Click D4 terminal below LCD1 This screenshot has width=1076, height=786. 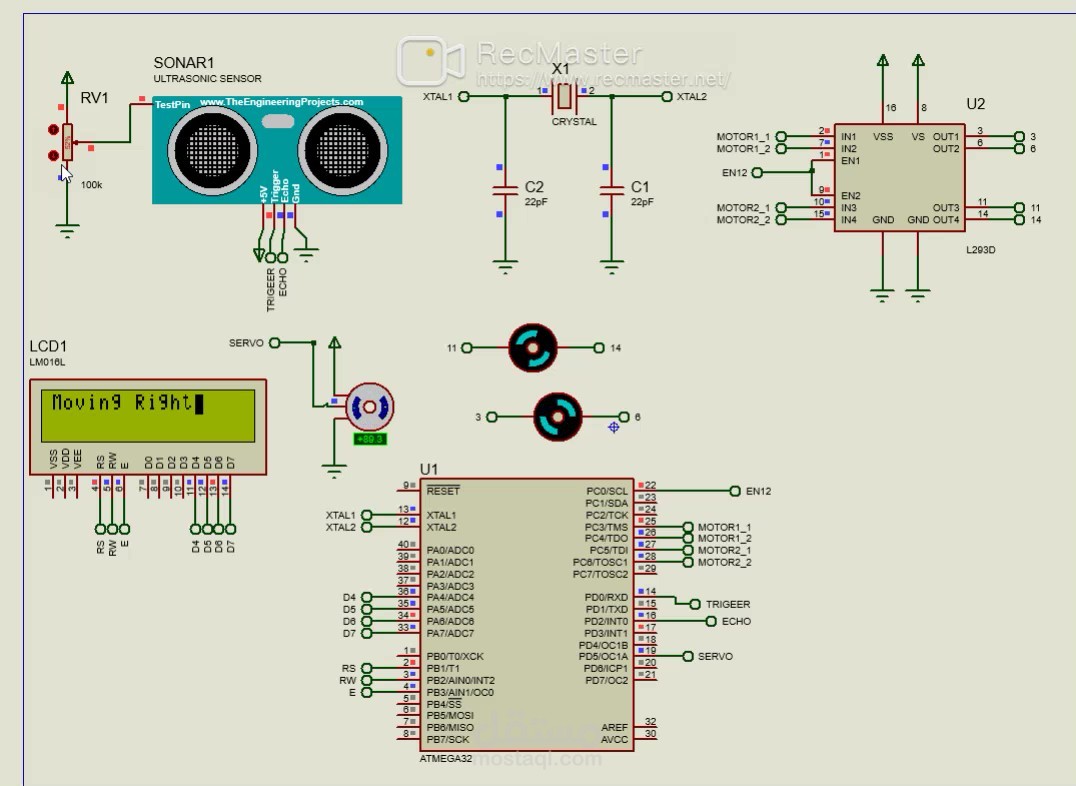(196, 529)
